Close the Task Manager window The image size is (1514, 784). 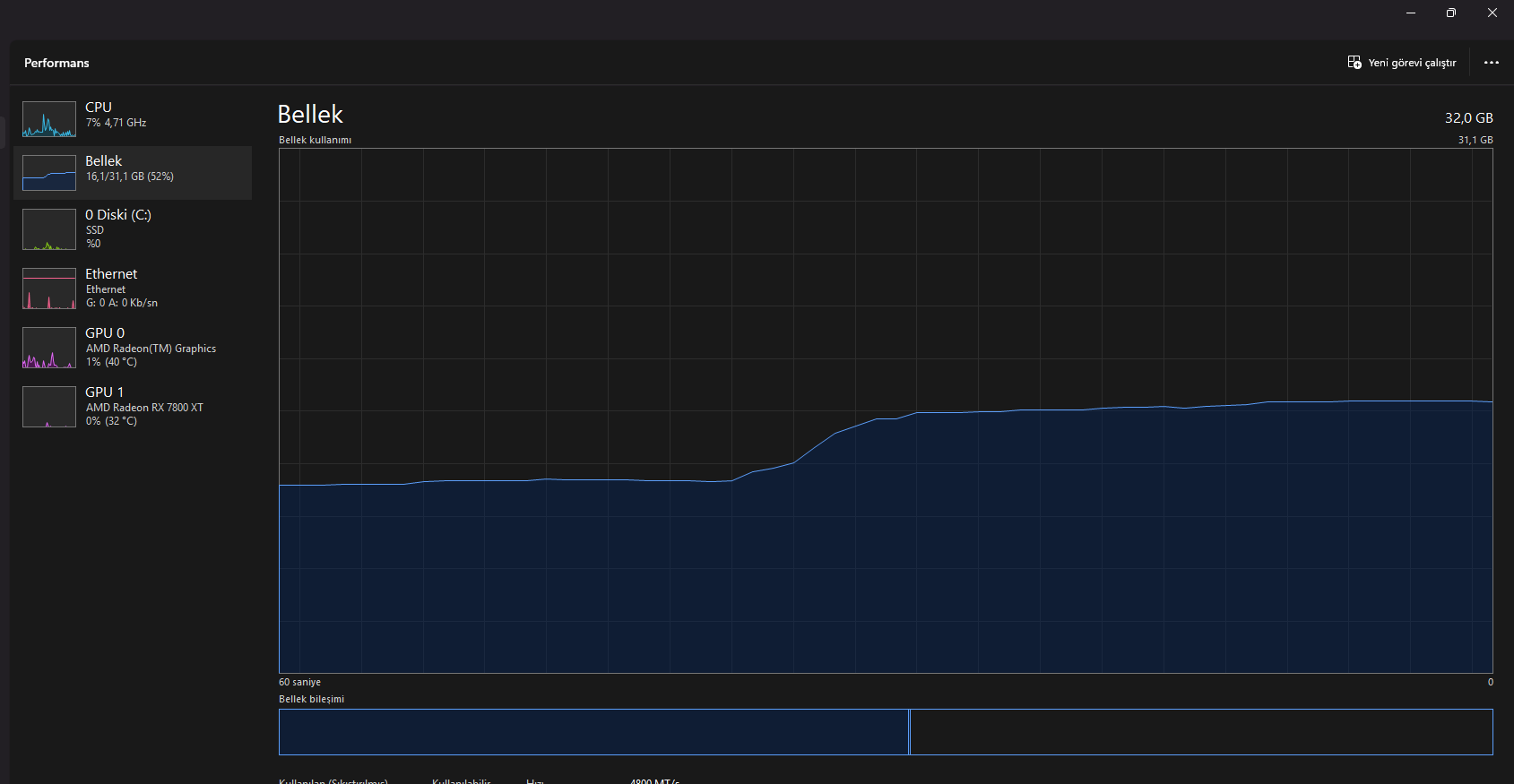(x=1492, y=13)
